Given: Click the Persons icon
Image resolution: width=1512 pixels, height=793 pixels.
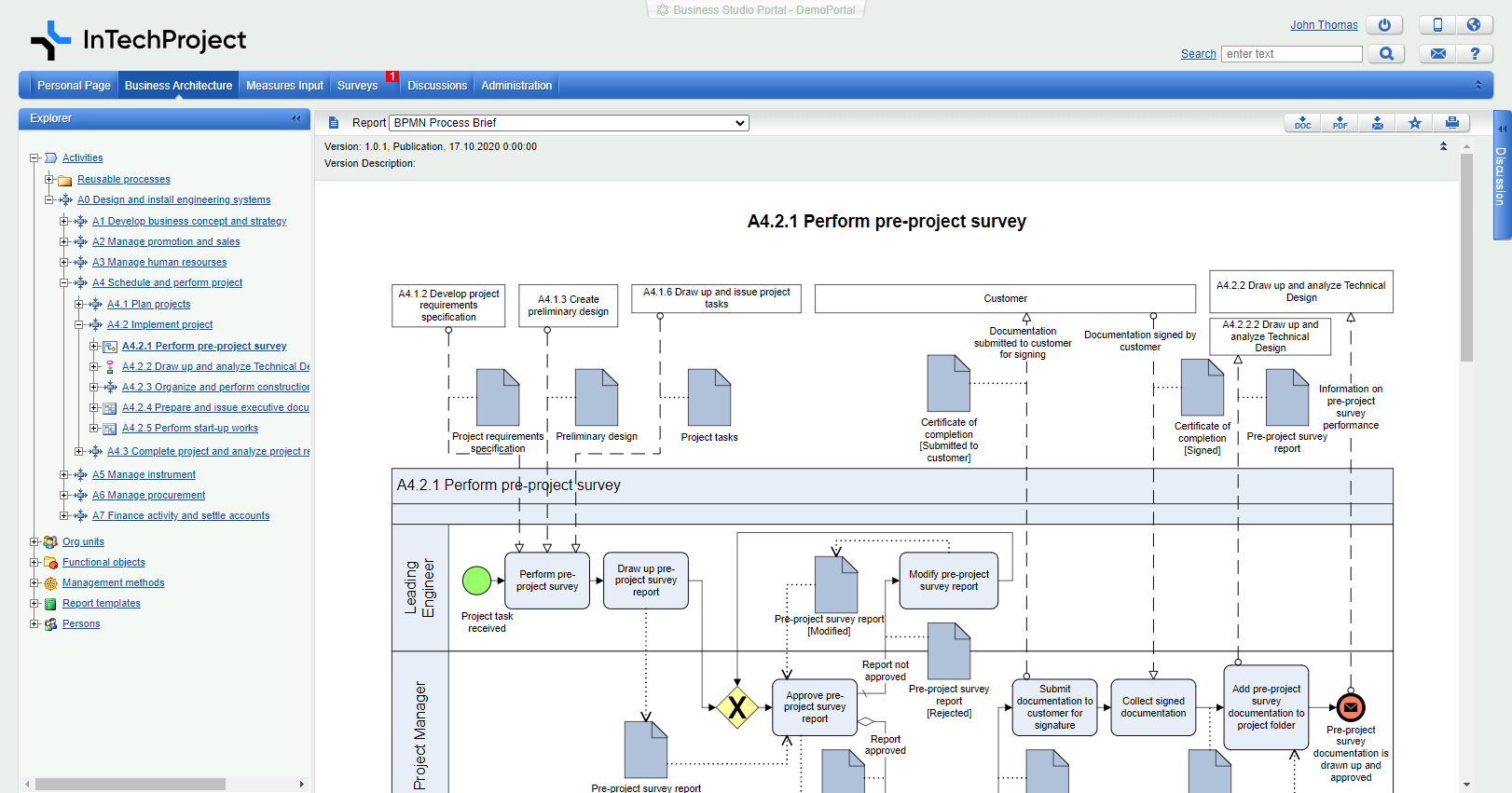Looking at the screenshot, I should click(51, 624).
